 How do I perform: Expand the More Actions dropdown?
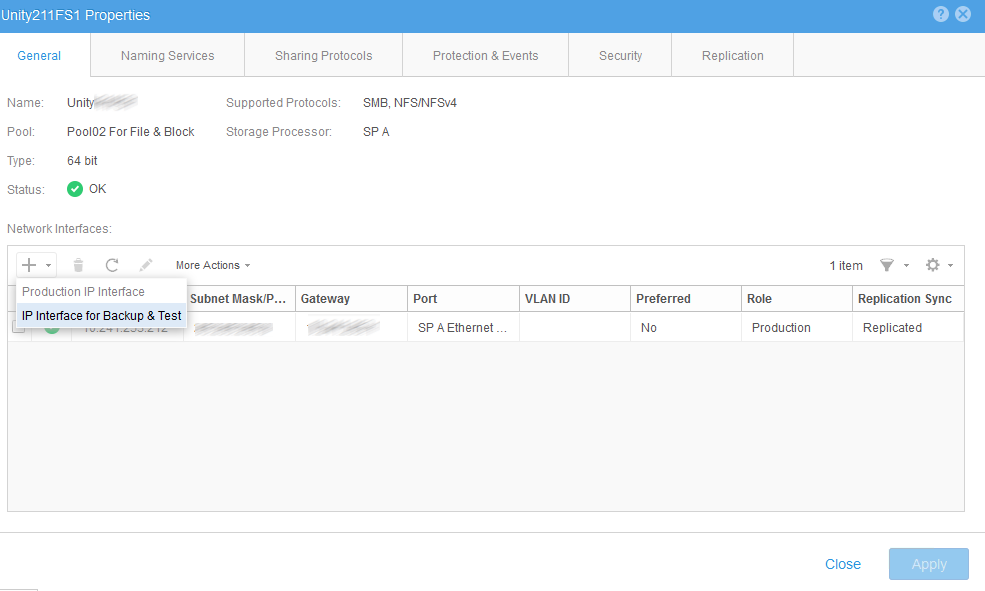click(x=212, y=265)
